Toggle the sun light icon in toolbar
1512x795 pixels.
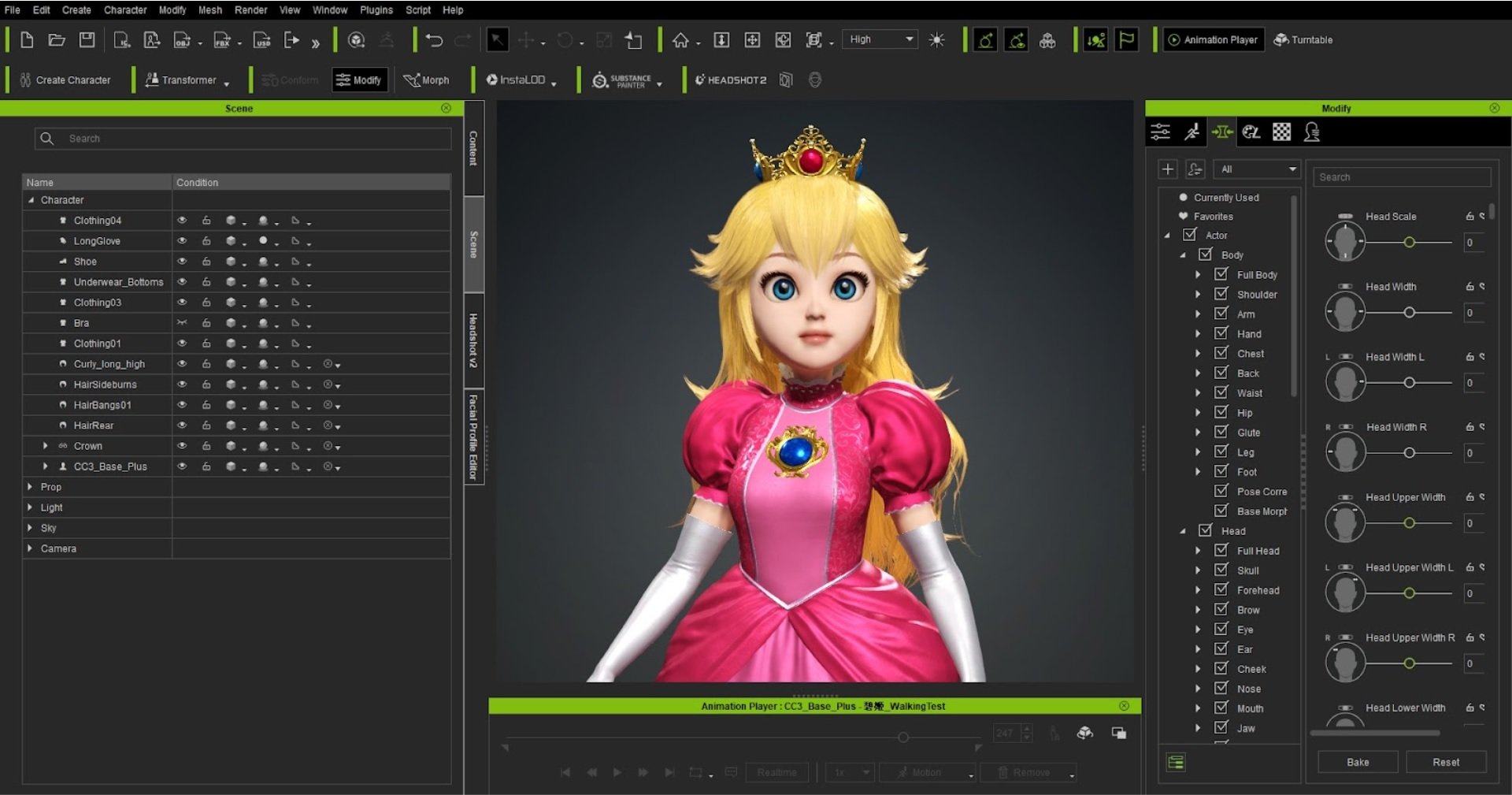click(936, 40)
